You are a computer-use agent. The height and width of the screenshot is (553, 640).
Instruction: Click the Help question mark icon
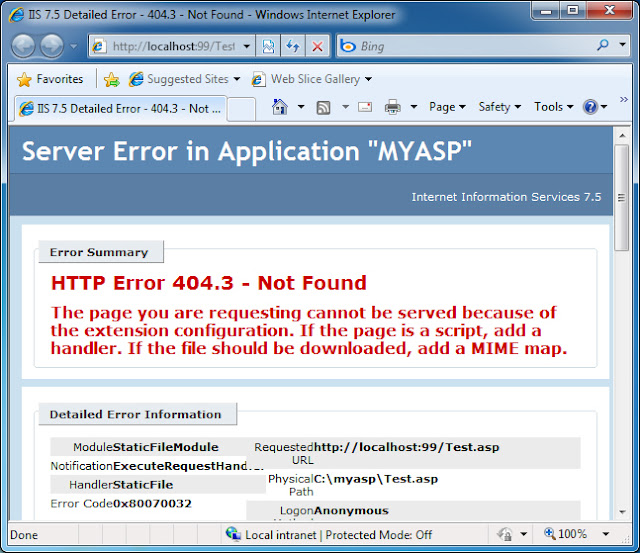coord(591,107)
